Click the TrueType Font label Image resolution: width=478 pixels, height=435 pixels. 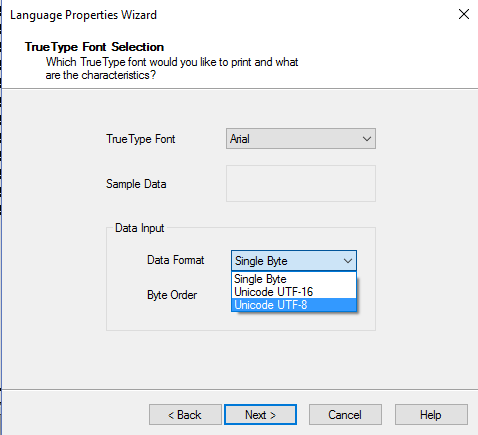coord(140,139)
